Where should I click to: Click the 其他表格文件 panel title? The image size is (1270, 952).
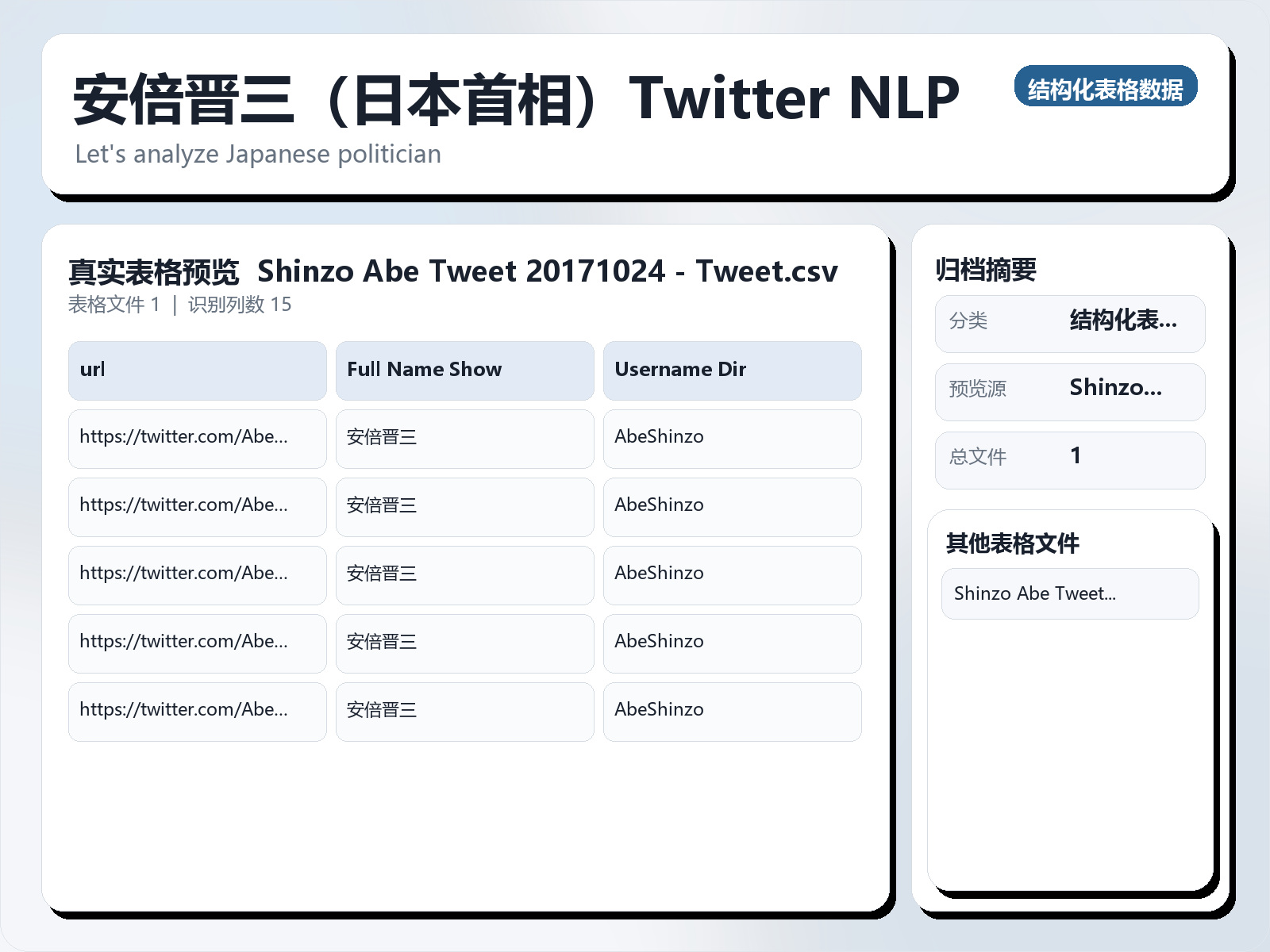tap(1012, 544)
